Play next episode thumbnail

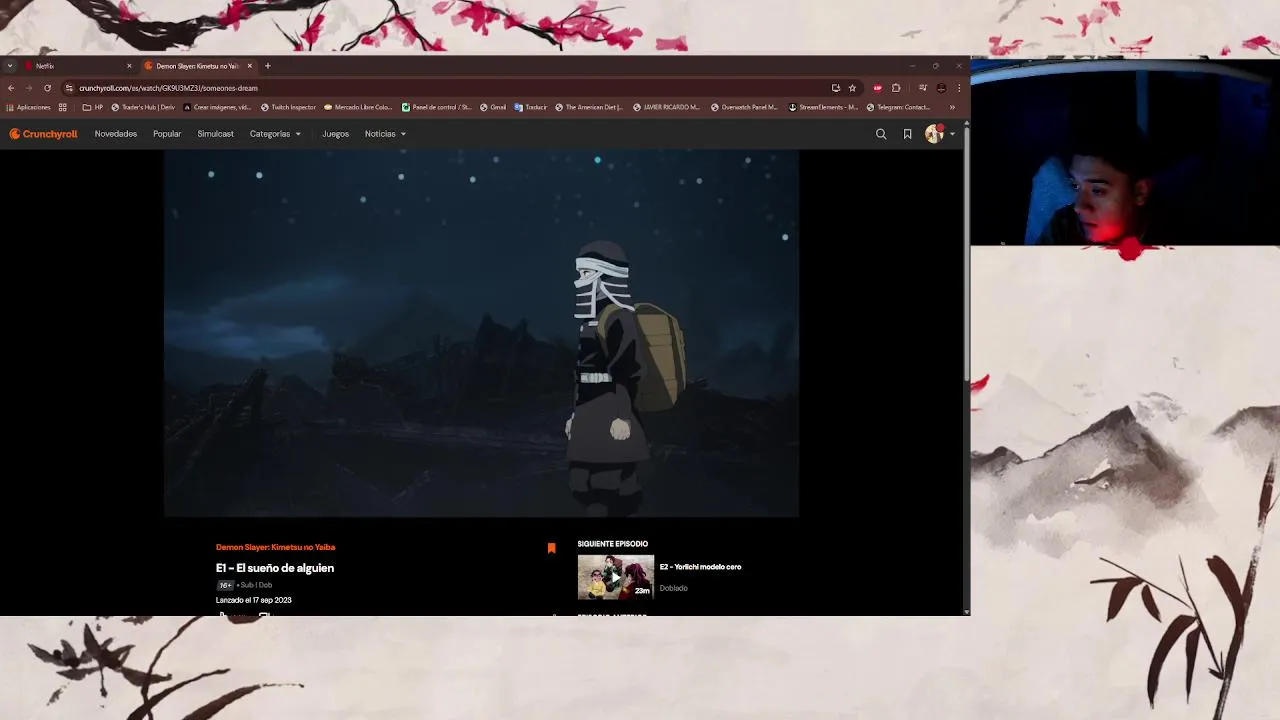pyautogui.click(x=616, y=577)
